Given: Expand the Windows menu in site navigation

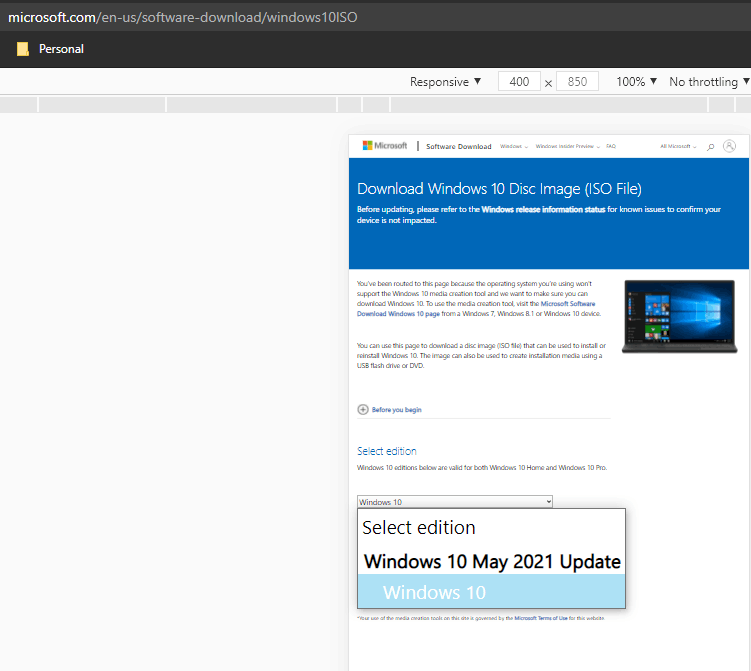Looking at the screenshot, I should click(514, 147).
